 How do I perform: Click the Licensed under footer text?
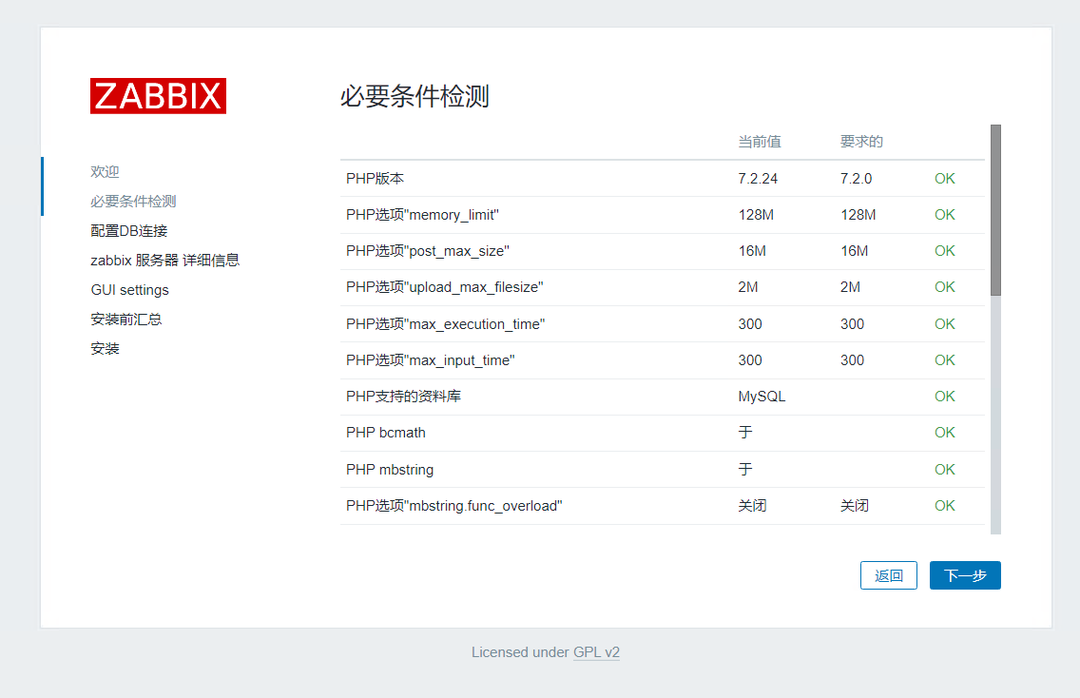point(520,652)
